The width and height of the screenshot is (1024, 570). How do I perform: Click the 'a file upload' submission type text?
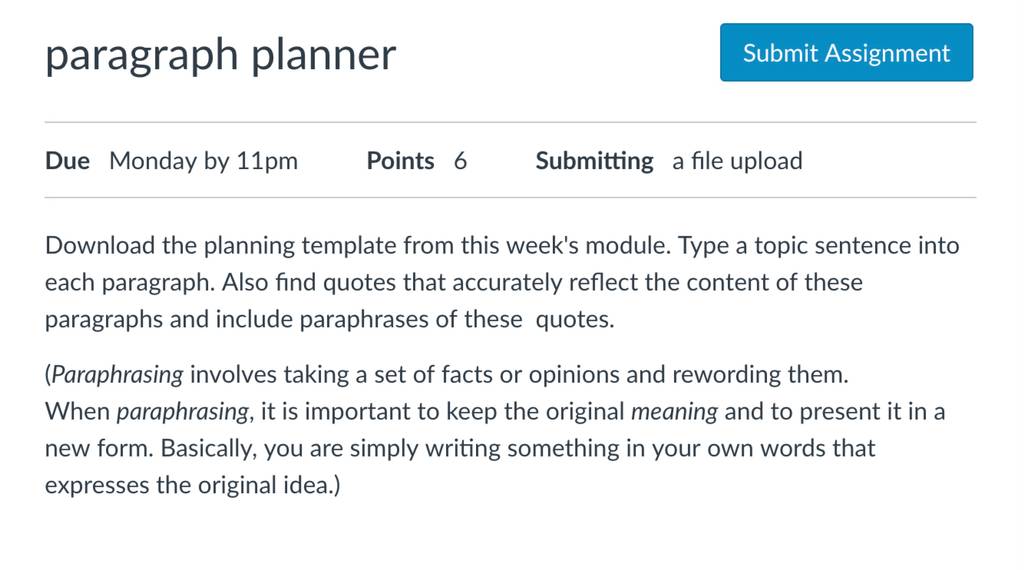tap(737, 161)
